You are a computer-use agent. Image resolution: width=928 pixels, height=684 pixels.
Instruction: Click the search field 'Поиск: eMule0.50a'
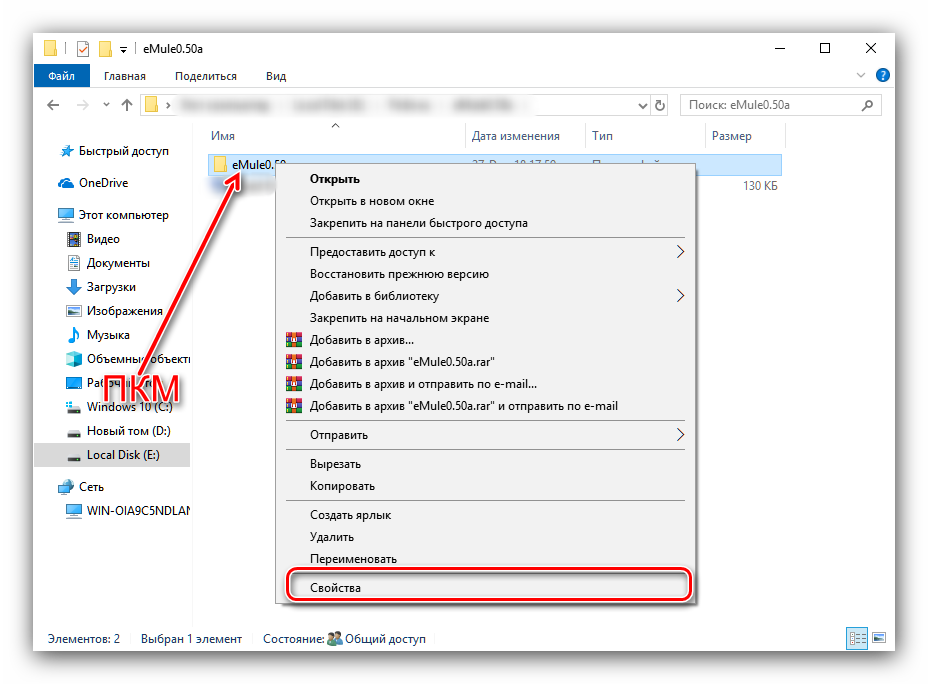[x=770, y=105]
